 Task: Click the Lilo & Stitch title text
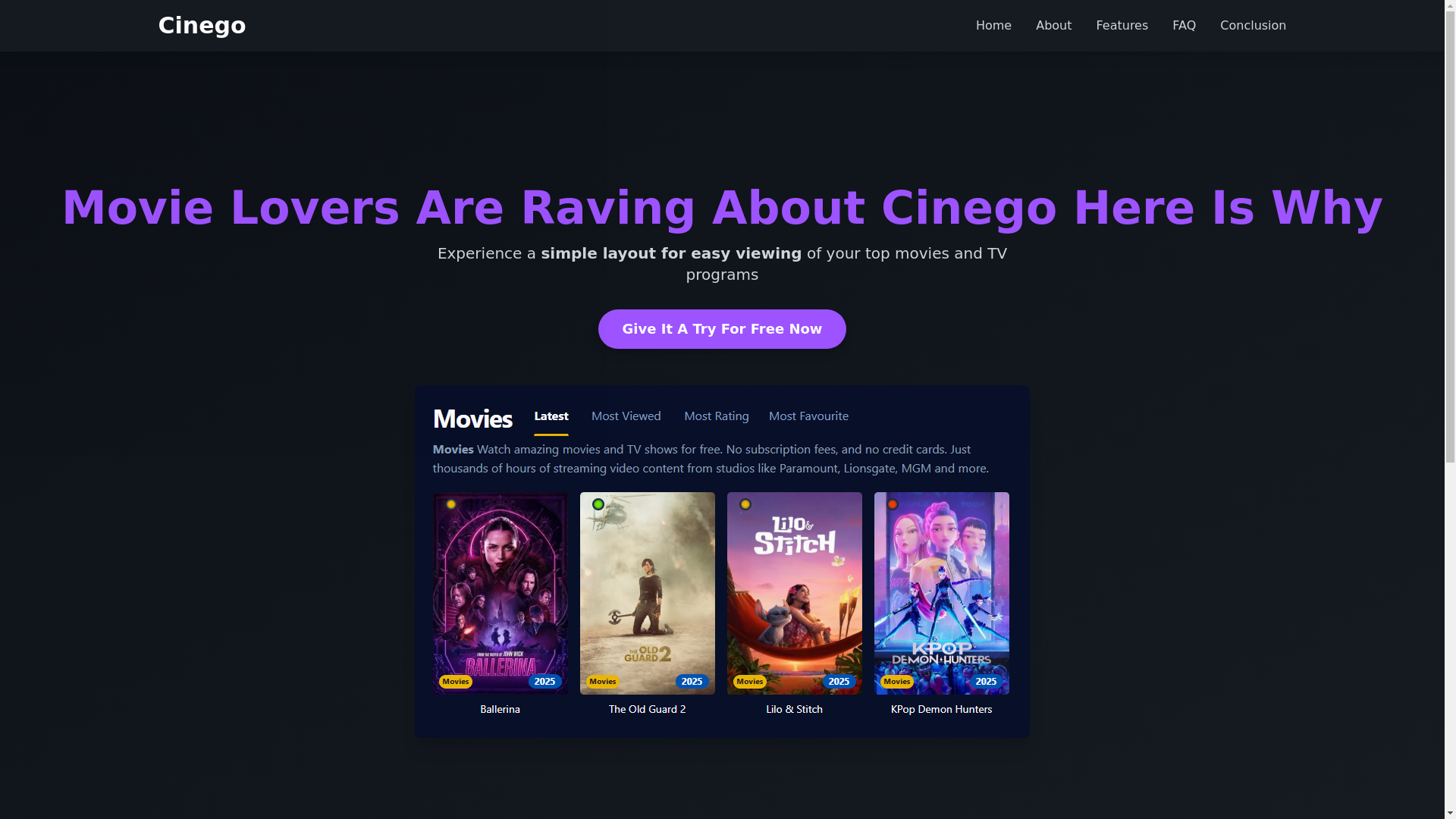795,710
